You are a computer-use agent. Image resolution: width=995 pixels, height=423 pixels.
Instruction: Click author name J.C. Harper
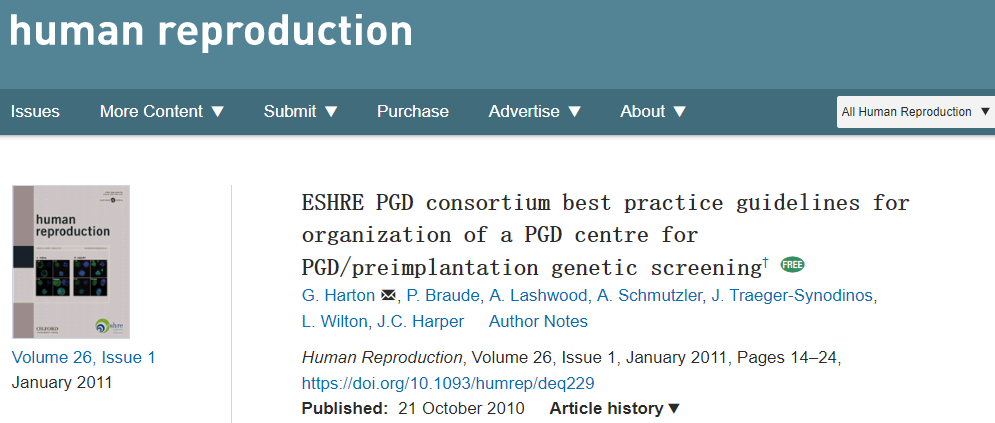point(421,321)
